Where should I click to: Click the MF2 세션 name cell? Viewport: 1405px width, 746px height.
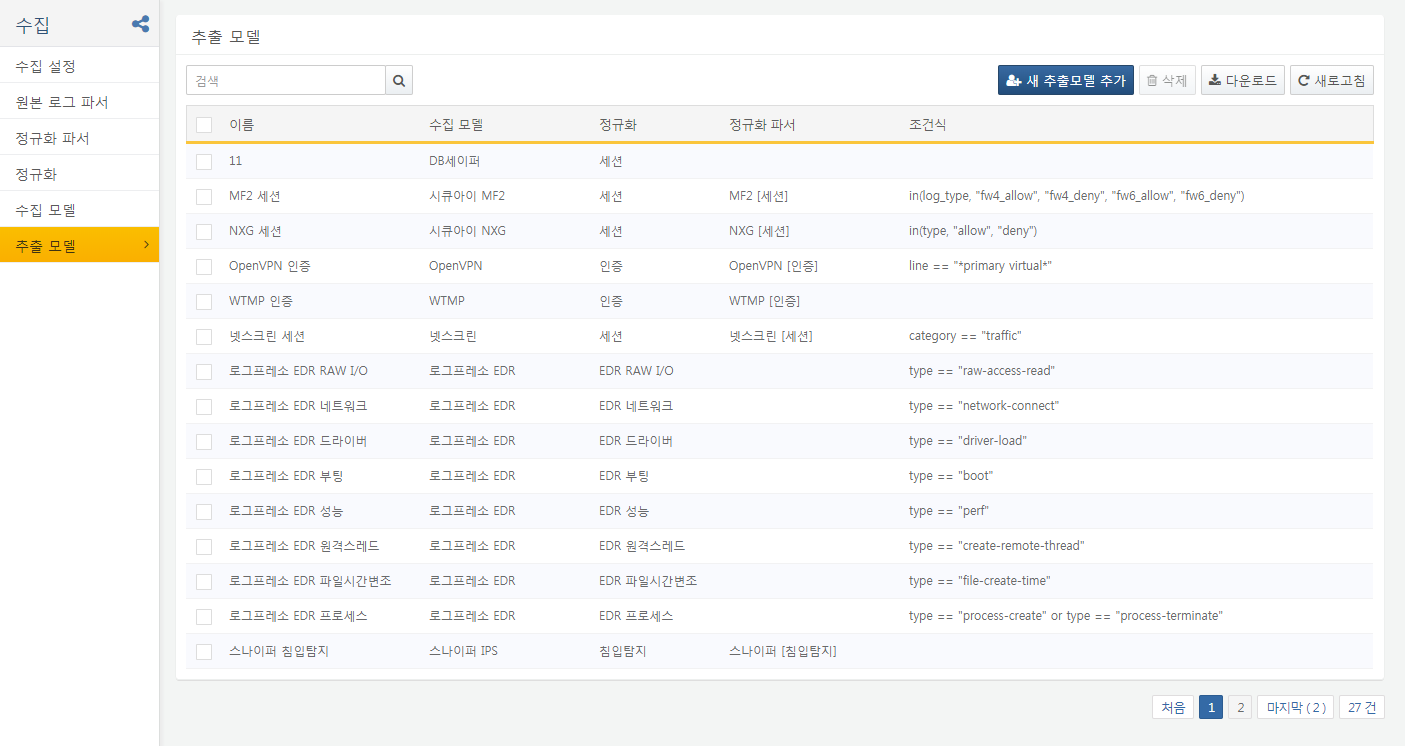click(x=255, y=196)
